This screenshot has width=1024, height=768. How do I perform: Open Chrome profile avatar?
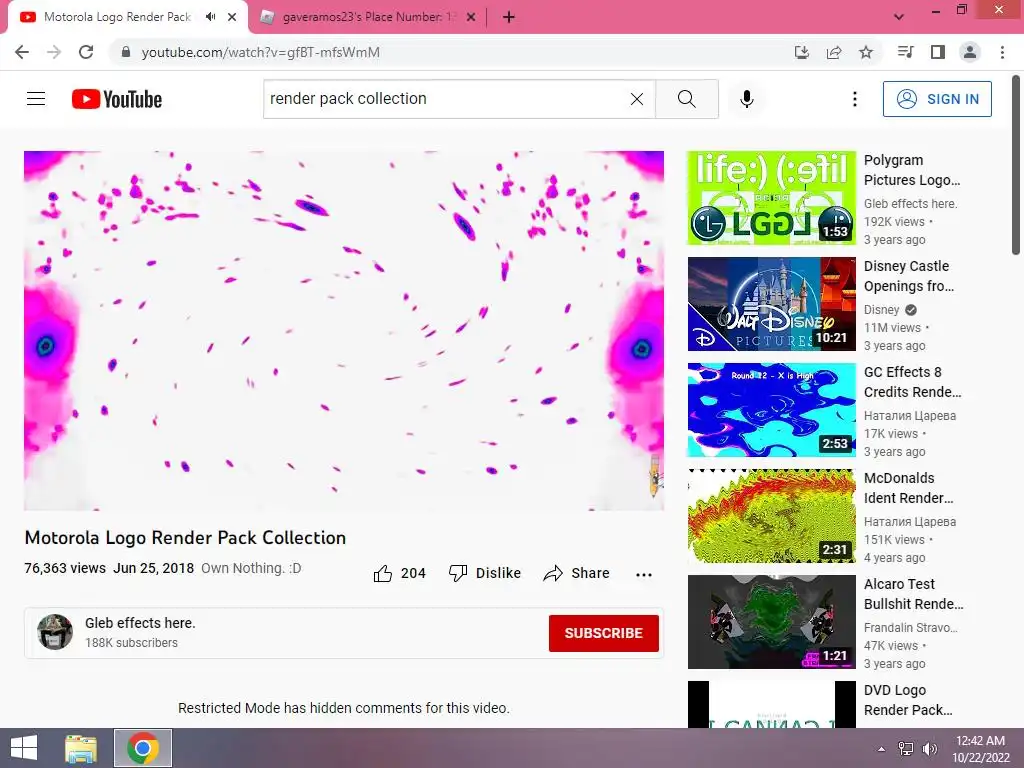click(970, 52)
